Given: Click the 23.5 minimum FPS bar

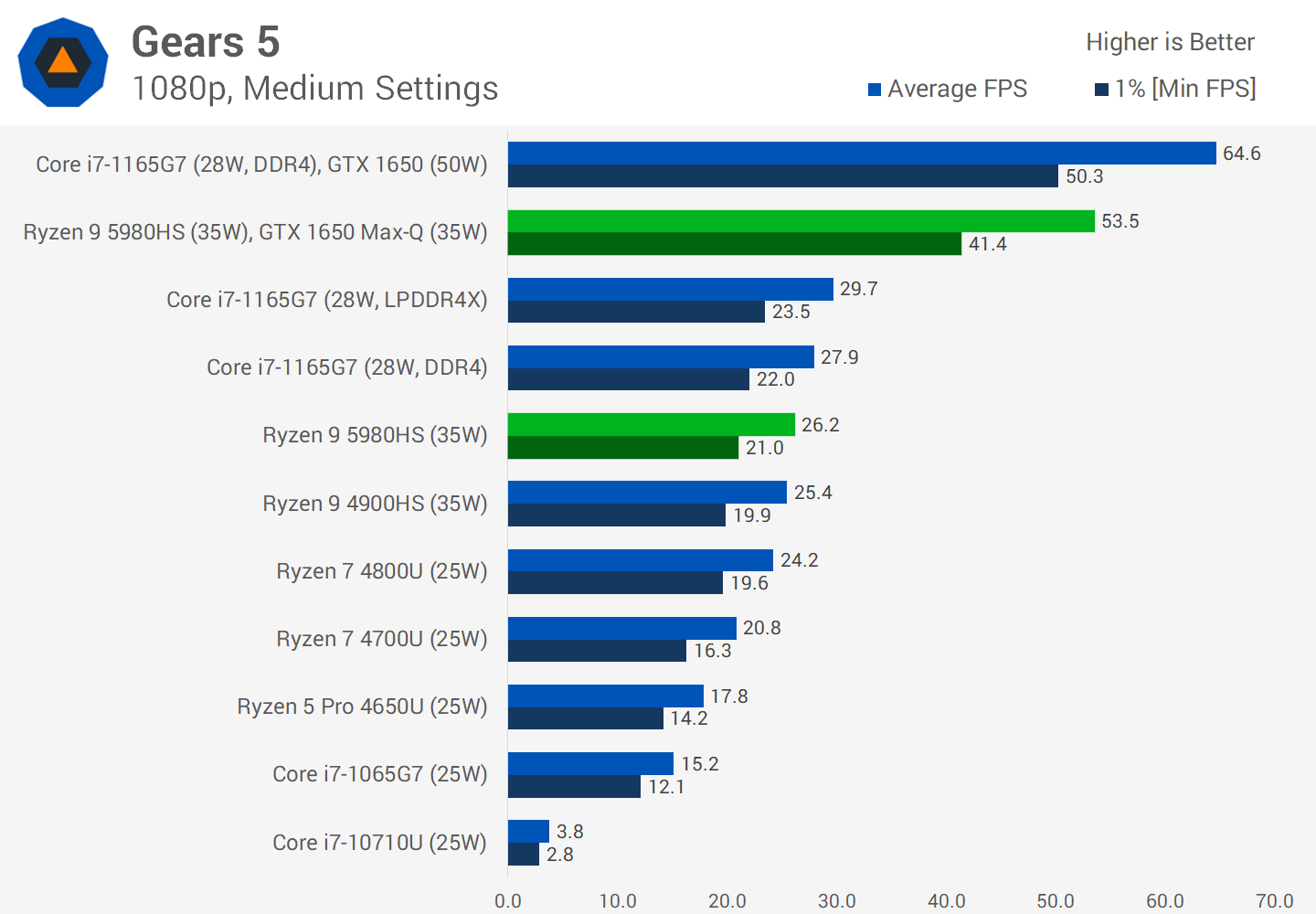Looking at the screenshot, I should pyautogui.click(x=636, y=312).
